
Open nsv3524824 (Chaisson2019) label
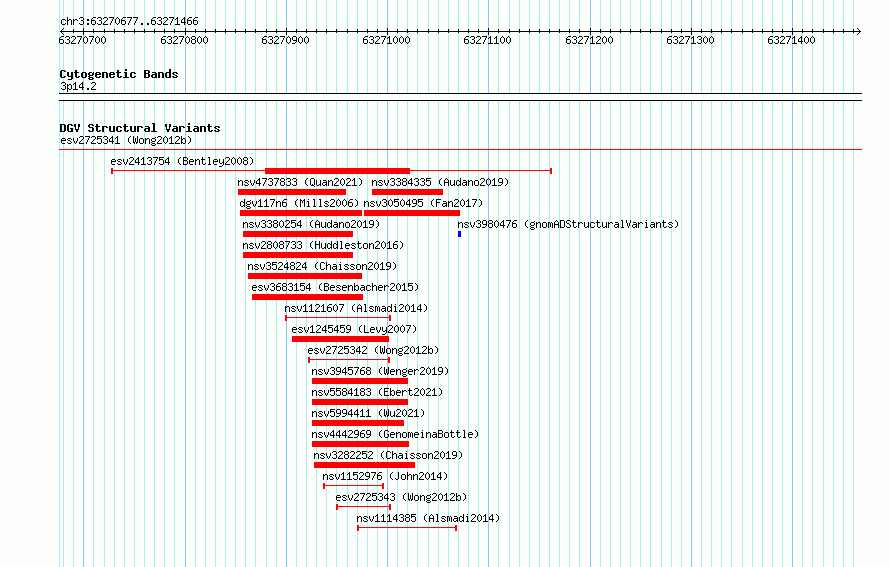pos(322,266)
